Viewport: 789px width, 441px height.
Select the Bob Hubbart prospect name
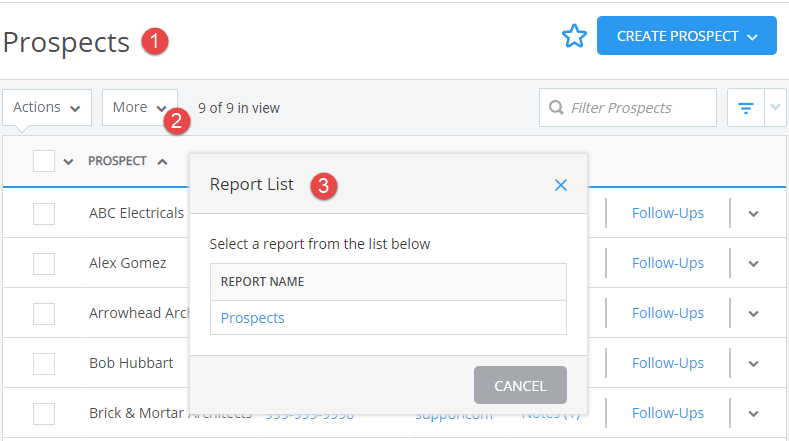[x=131, y=362]
